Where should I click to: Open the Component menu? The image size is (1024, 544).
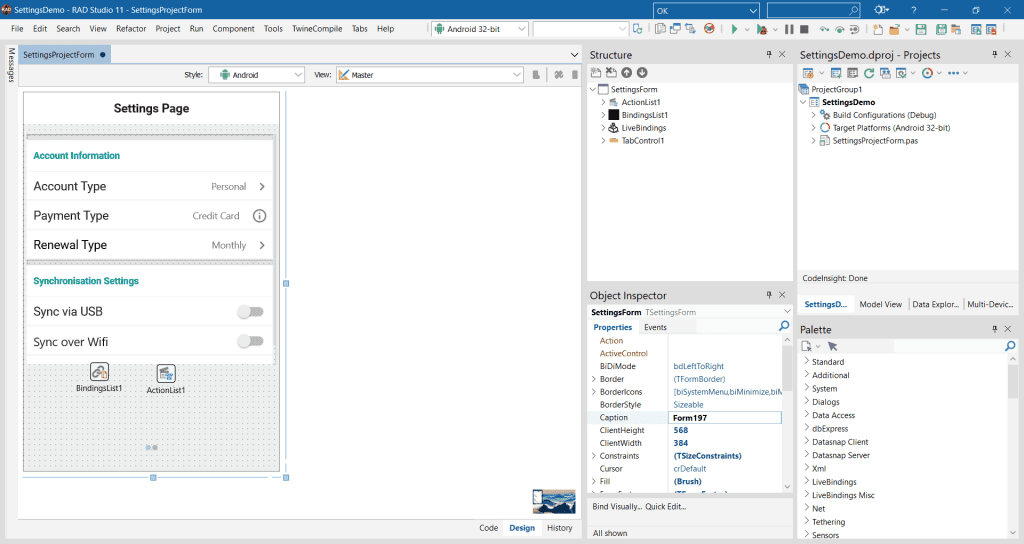point(233,29)
